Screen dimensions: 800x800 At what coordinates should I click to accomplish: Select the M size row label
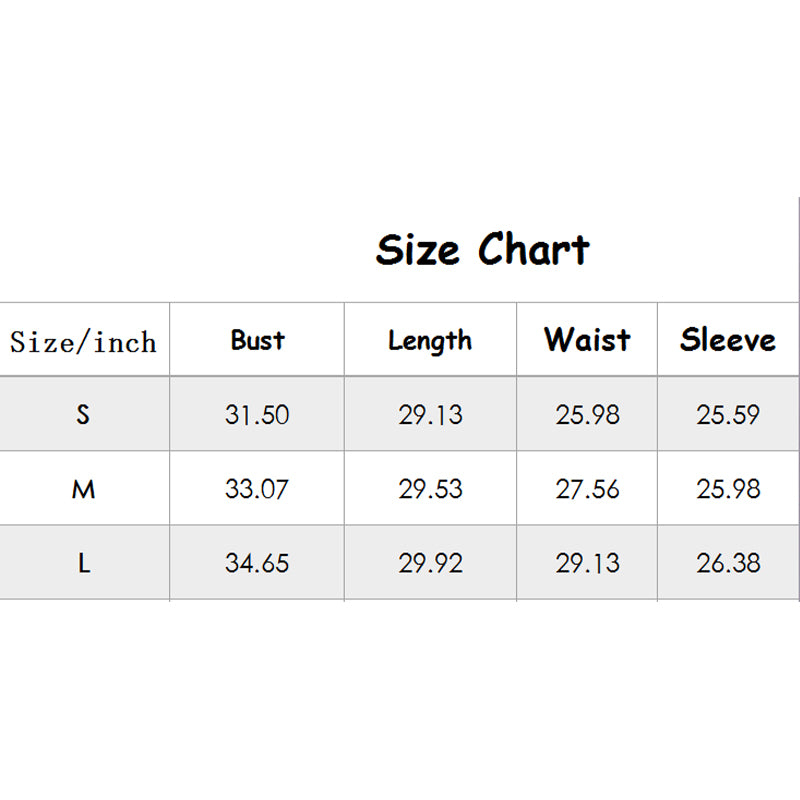tap(83, 489)
